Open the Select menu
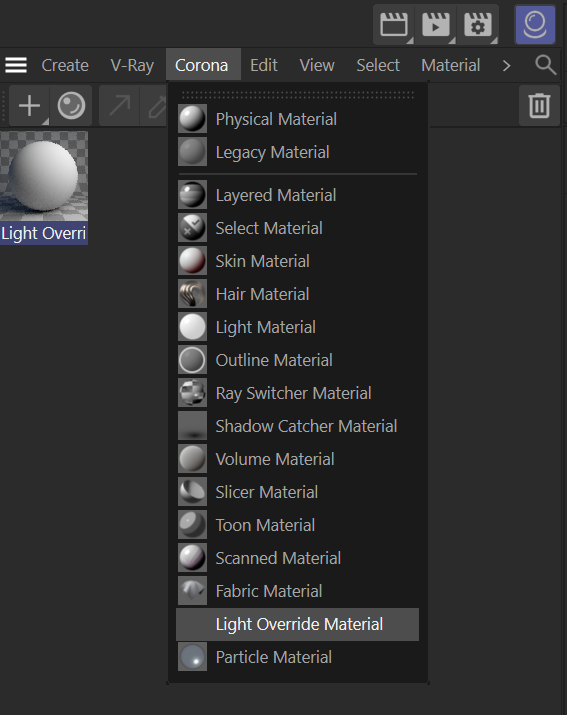Image resolution: width=567 pixels, height=715 pixels. (x=378, y=65)
